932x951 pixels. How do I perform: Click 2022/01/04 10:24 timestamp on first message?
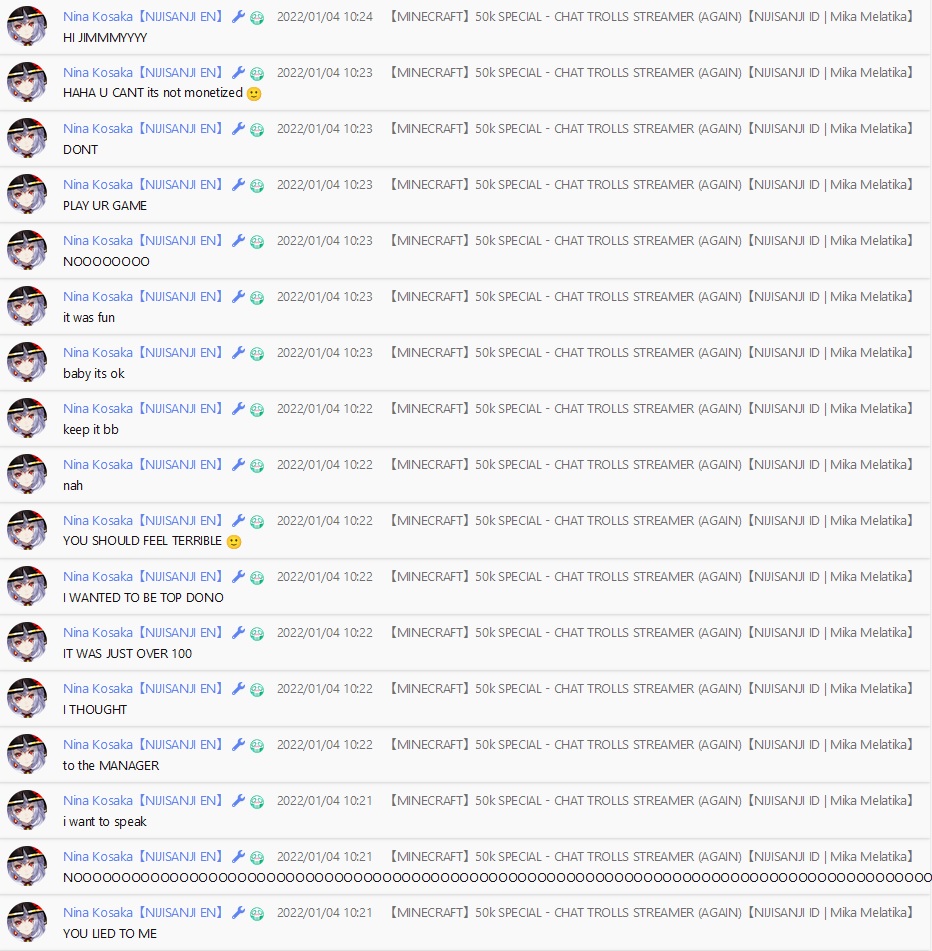pos(325,17)
